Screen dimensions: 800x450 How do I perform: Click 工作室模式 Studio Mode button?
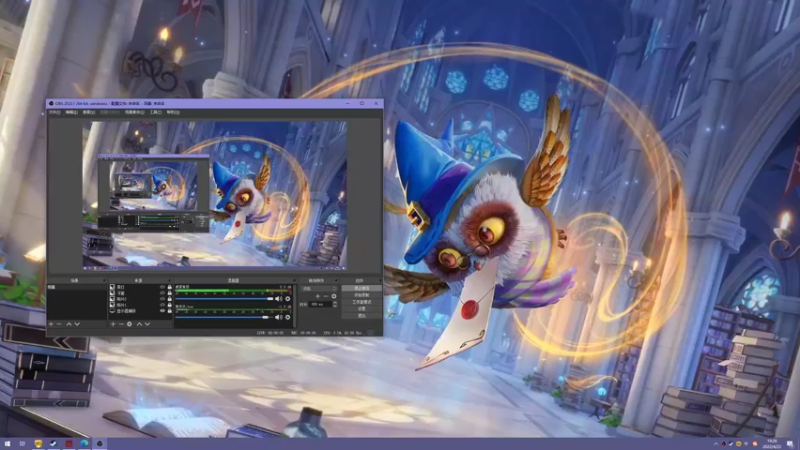tap(362, 302)
